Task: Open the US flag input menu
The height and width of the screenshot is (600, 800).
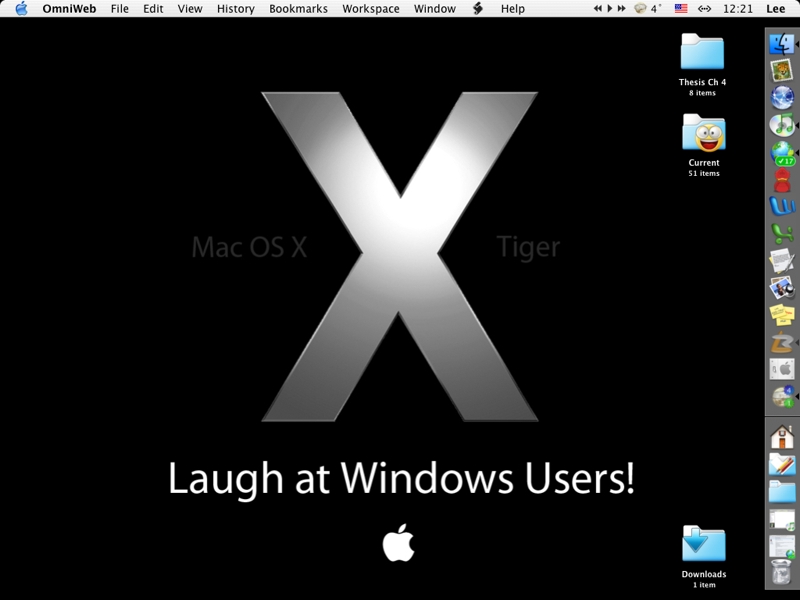Action: point(681,9)
